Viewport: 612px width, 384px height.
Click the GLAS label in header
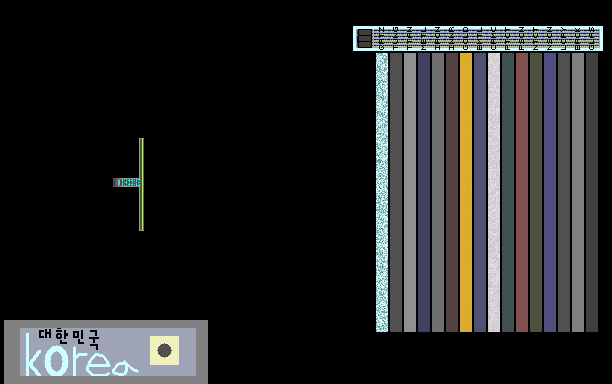click(592, 38)
